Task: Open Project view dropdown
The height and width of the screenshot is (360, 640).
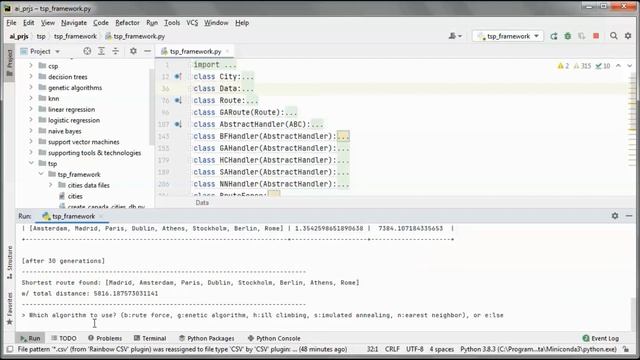Action: [x=41, y=51]
